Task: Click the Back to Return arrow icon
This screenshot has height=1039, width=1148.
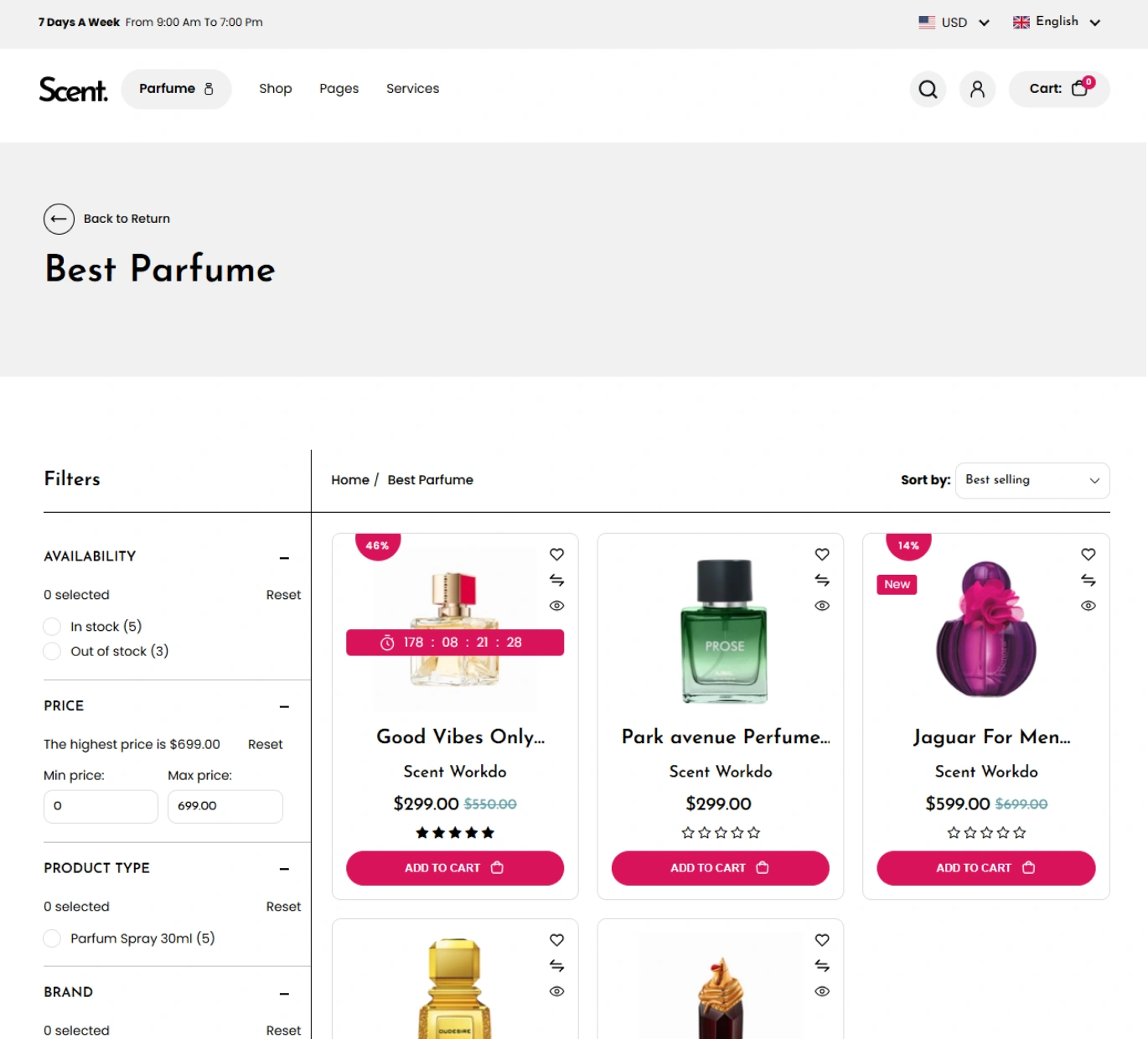Action: pos(59,219)
